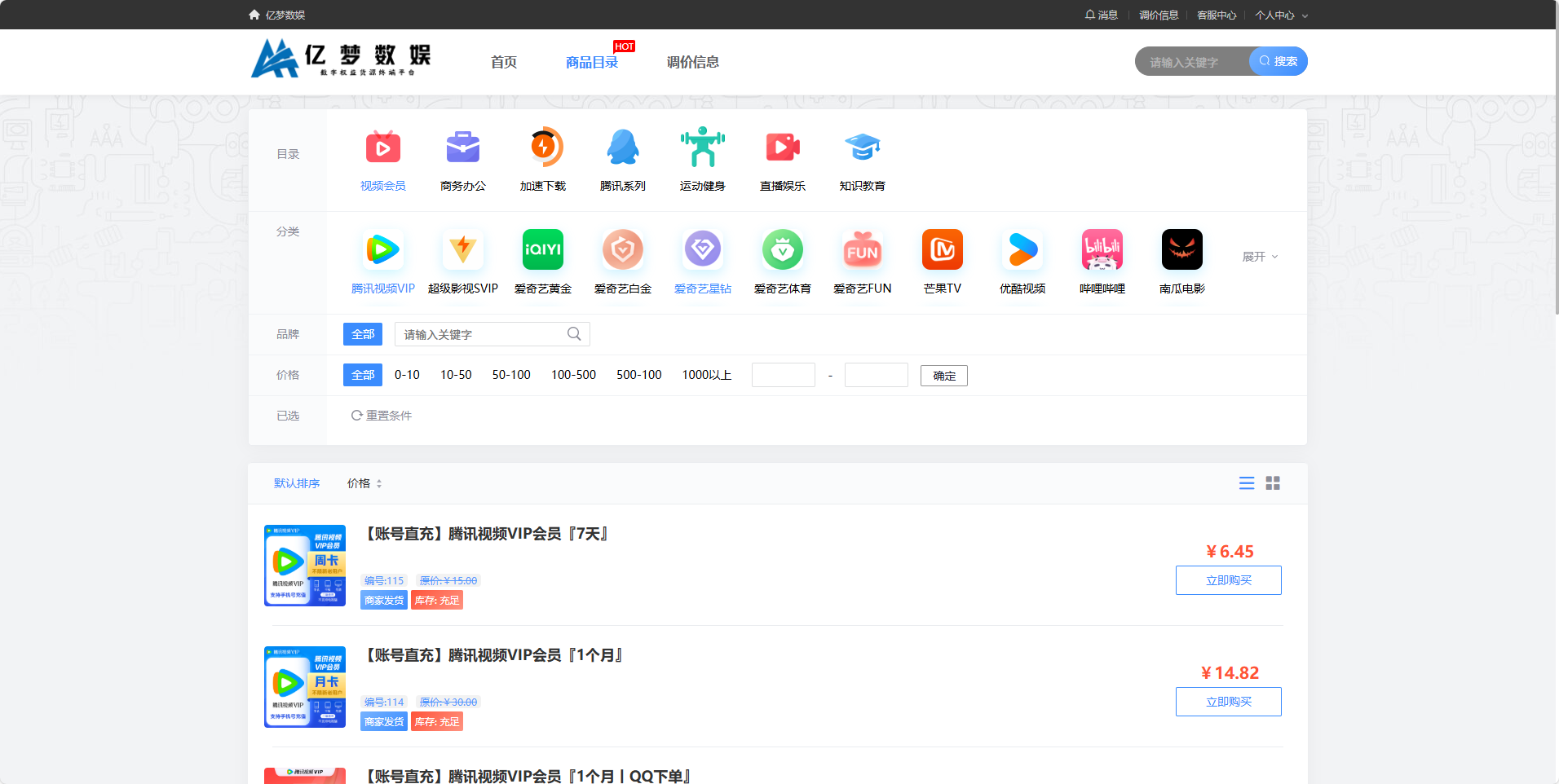The width and height of the screenshot is (1559, 784).
Task: Select the 腾讯系列 penguin icon
Action: click(x=623, y=148)
